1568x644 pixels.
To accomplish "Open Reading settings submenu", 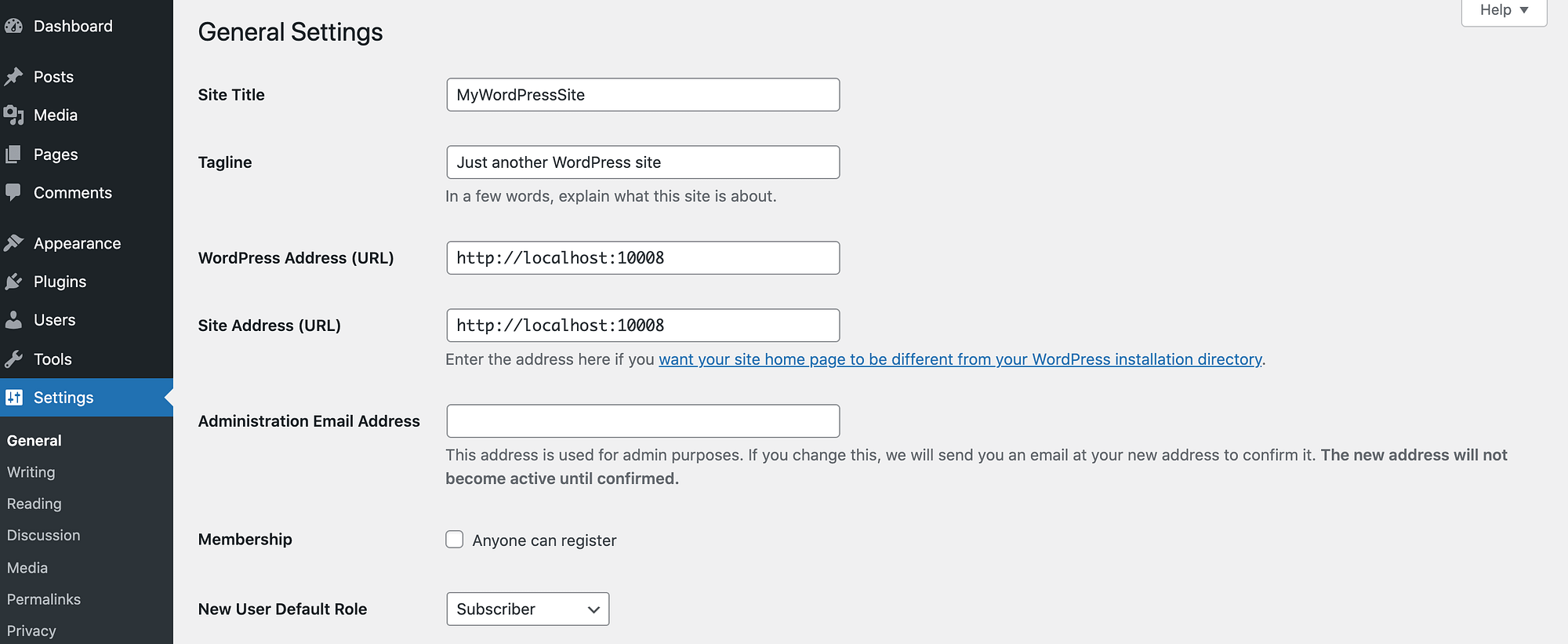I will (34, 504).
